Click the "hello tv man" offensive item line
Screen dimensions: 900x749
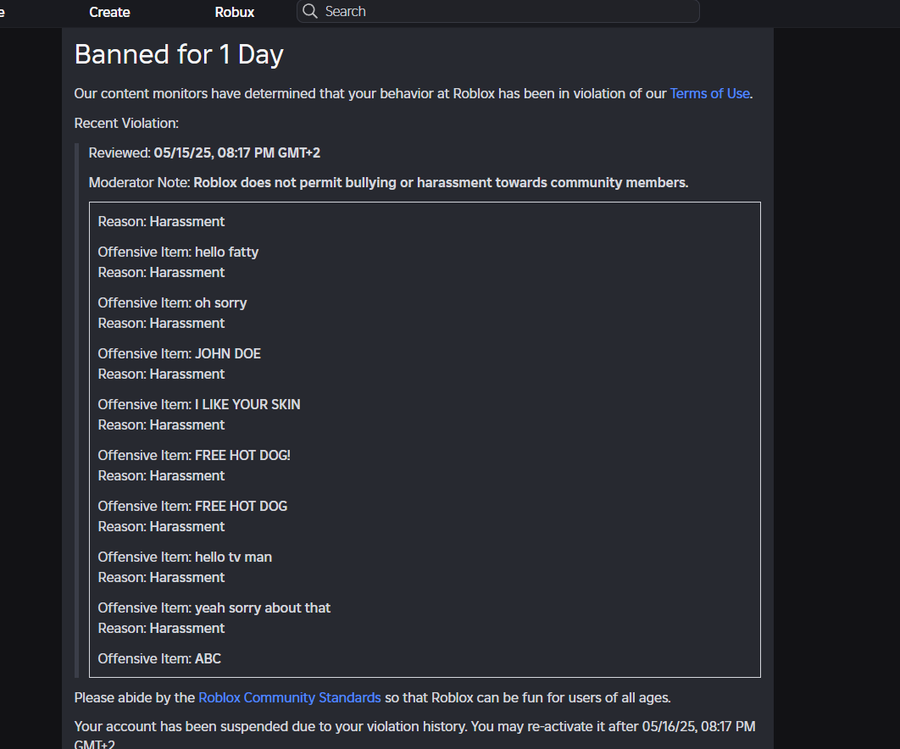pyautogui.click(x=185, y=557)
